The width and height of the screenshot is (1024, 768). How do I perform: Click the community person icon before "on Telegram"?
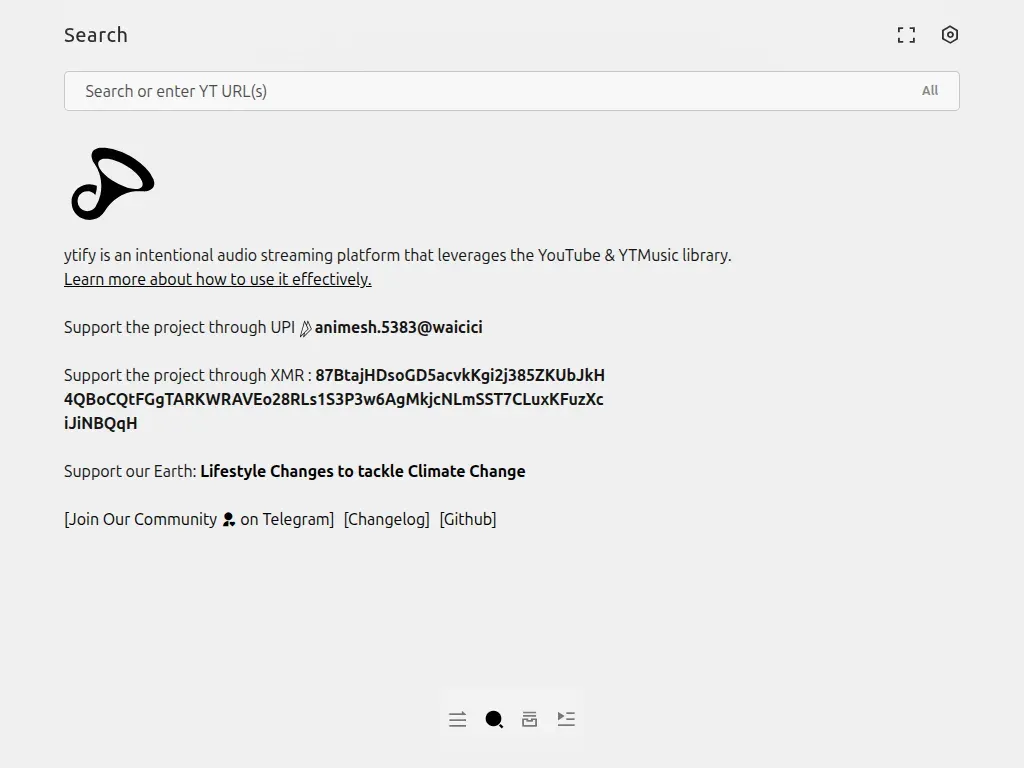pos(229,520)
